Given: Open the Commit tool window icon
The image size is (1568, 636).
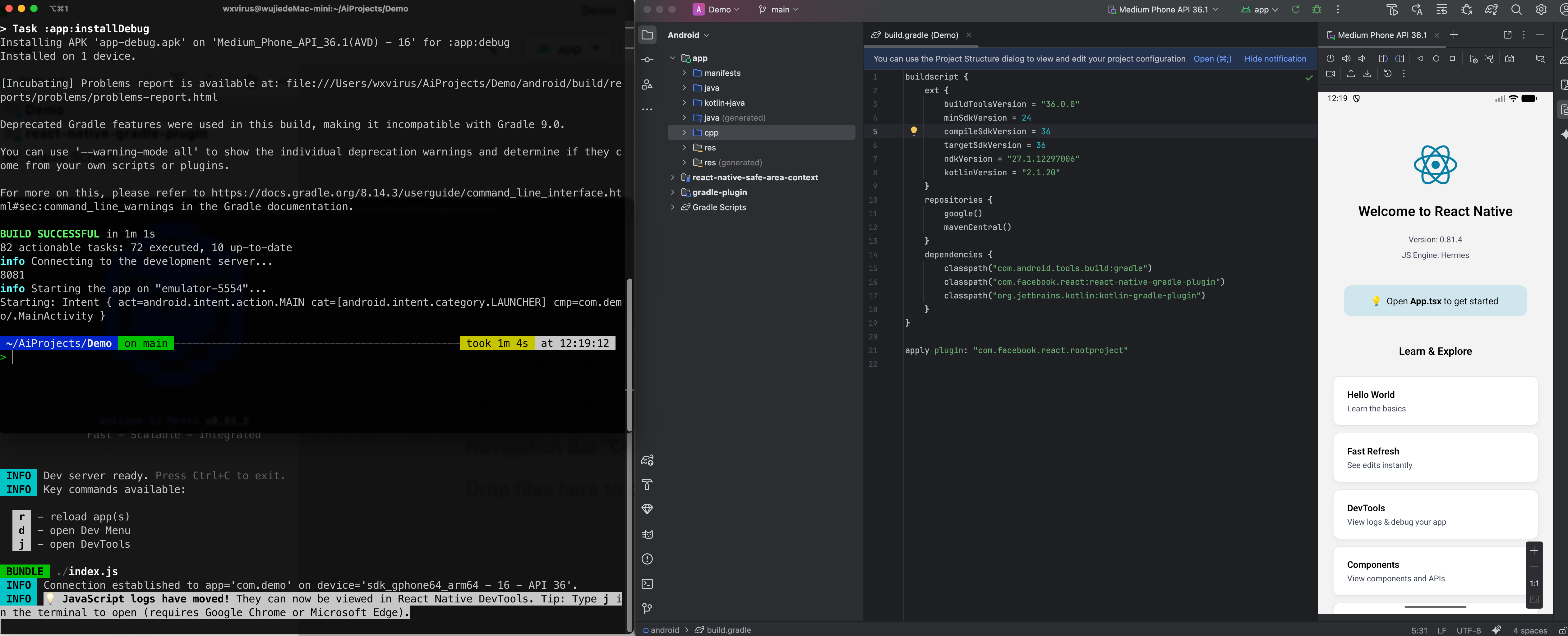Looking at the screenshot, I should coord(647,60).
